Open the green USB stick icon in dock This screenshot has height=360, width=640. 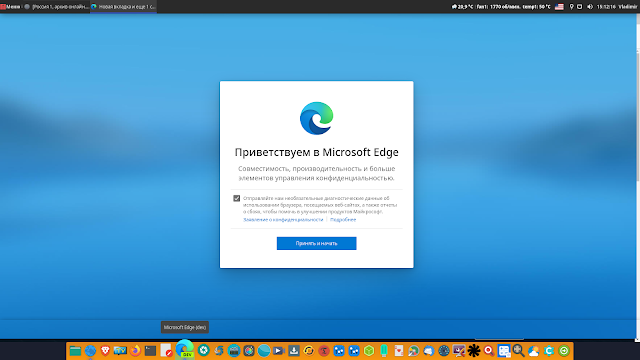384,351
